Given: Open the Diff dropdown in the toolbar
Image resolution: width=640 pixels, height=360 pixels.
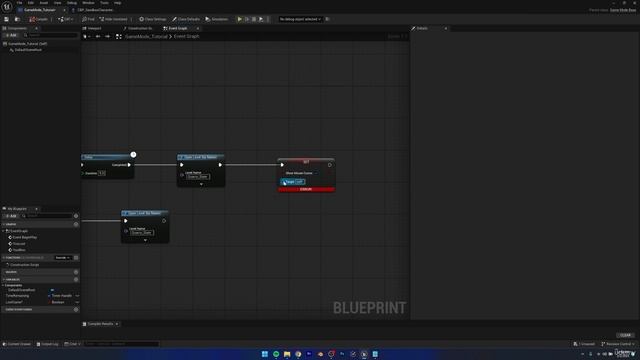Looking at the screenshot, I should pos(66,19).
